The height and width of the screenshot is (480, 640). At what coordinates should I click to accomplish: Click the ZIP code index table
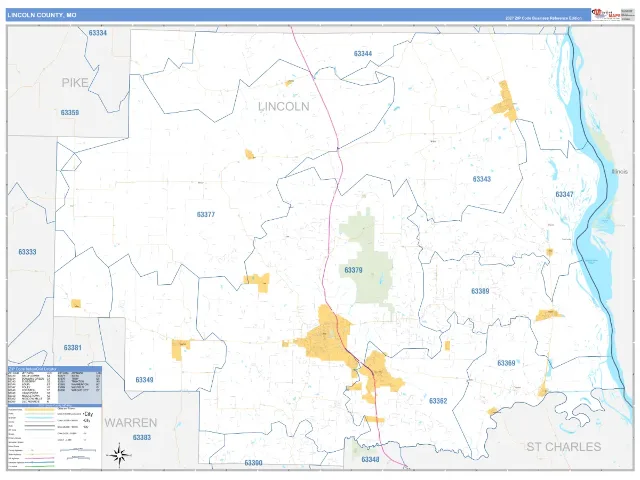tap(55, 385)
